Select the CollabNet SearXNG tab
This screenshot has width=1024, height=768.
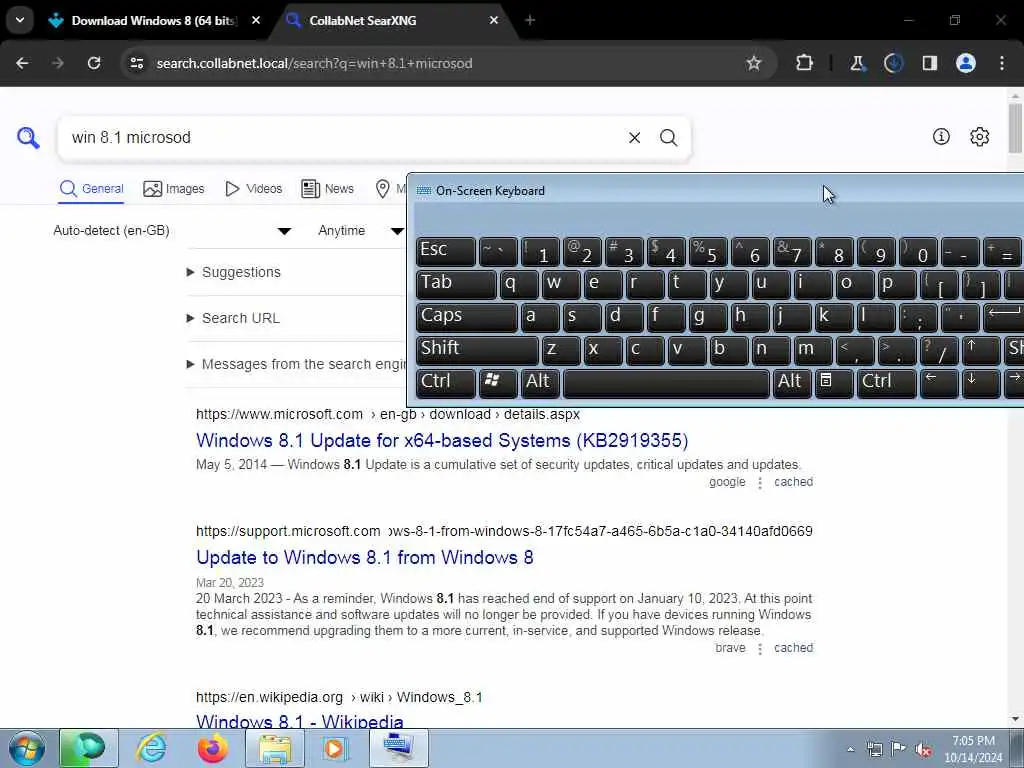point(392,20)
